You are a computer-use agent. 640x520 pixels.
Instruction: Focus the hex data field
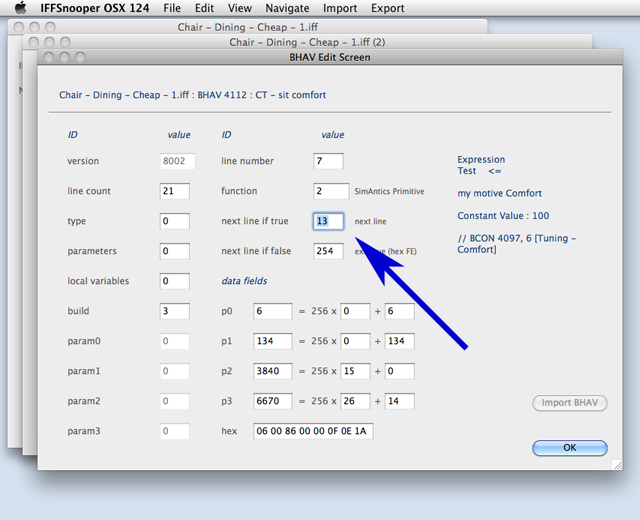tap(313, 431)
